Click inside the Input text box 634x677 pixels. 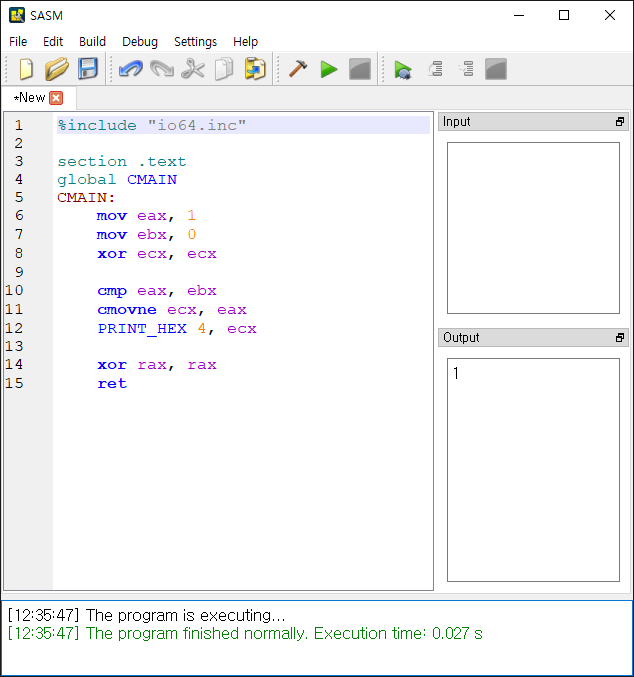coord(533,228)
